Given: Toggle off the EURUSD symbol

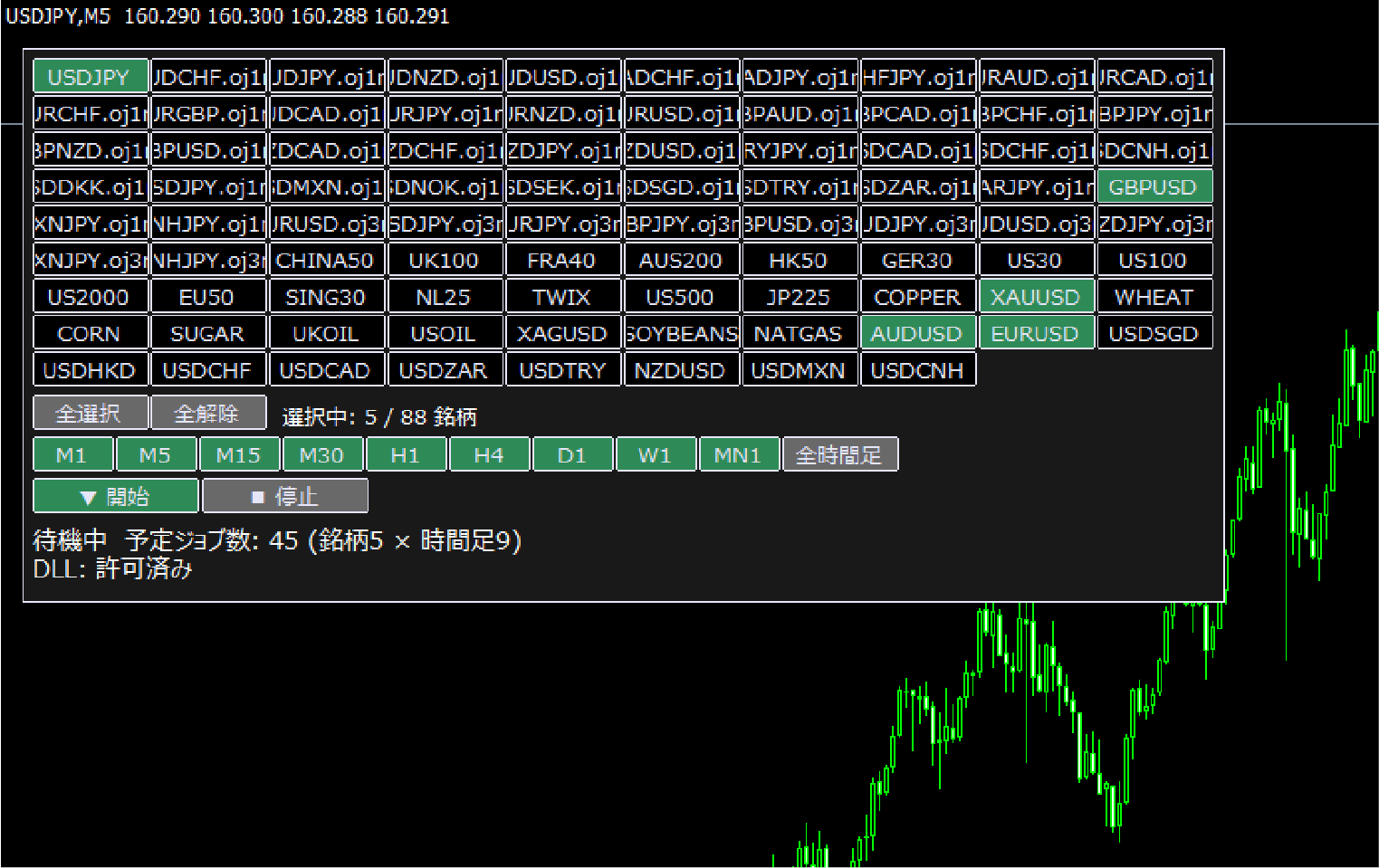Looking at the screenshot, I should point(1036,333).
